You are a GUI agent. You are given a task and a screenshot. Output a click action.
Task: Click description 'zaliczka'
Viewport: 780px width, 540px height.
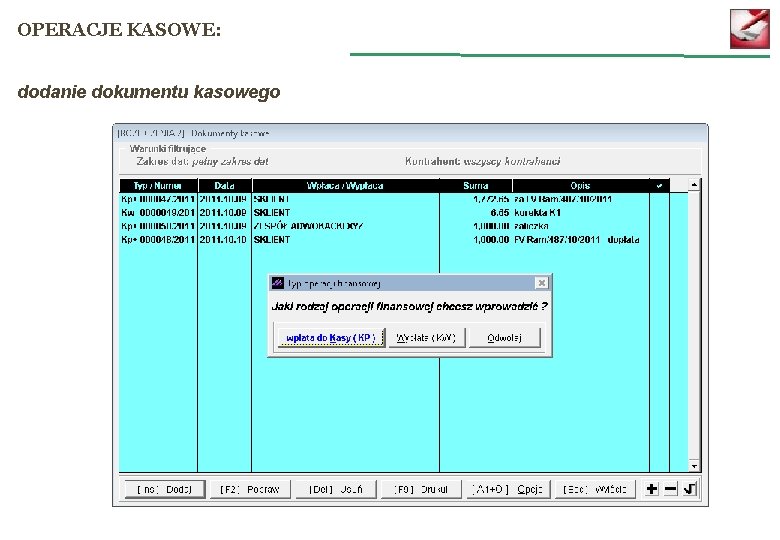pos(531,226)
